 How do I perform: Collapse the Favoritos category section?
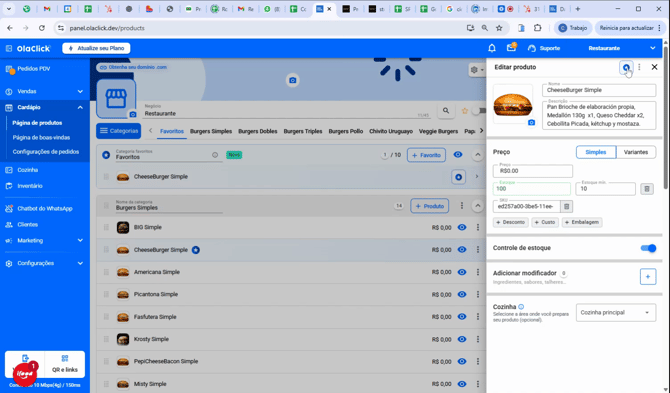tap(478, 155)
